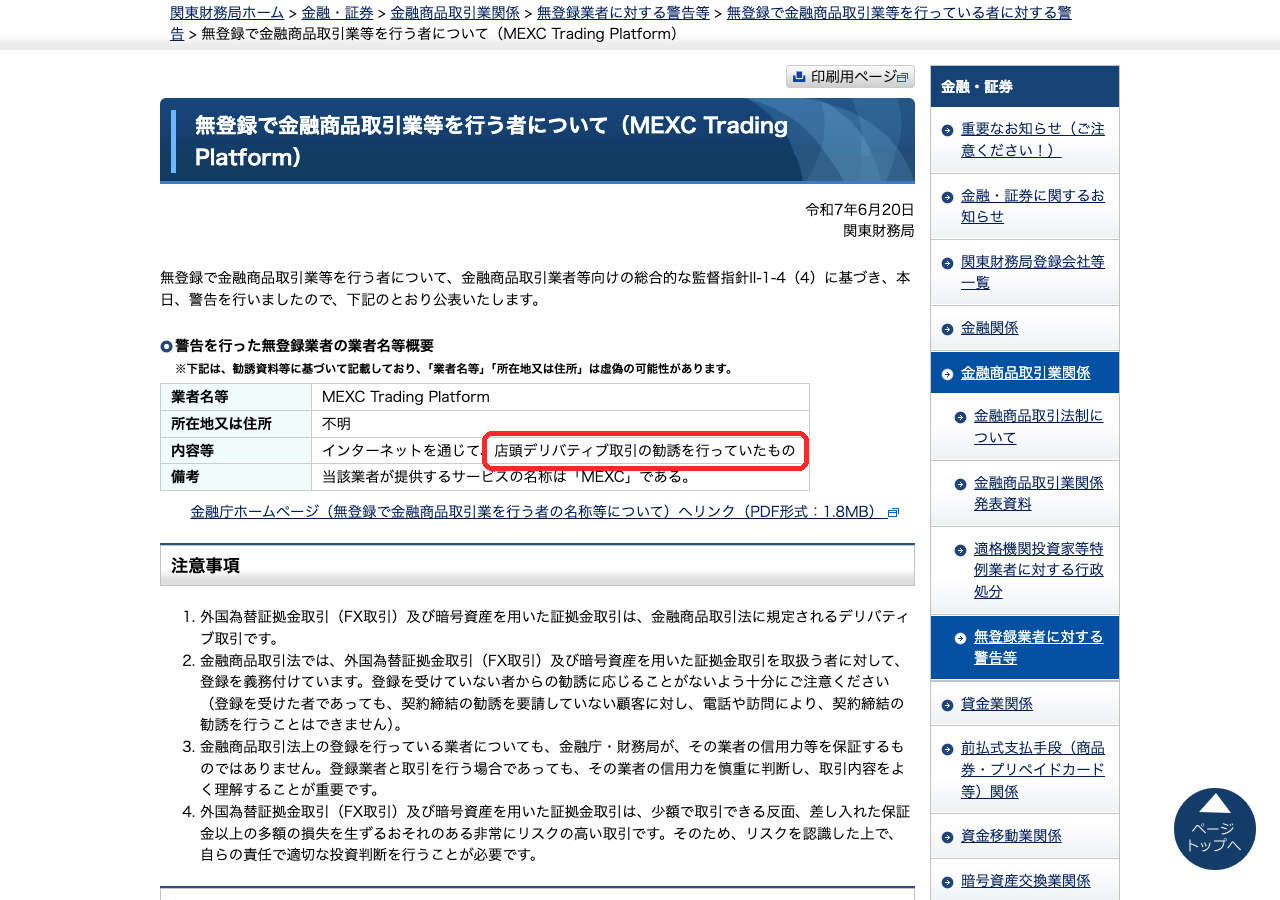Jump back up with the ページトップへ button

(x=1214, y=829)
